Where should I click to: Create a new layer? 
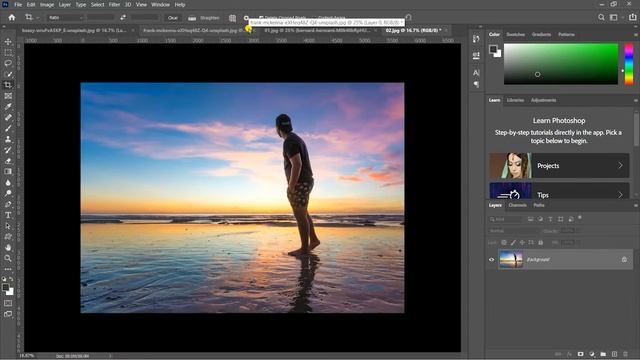[614, 354]
